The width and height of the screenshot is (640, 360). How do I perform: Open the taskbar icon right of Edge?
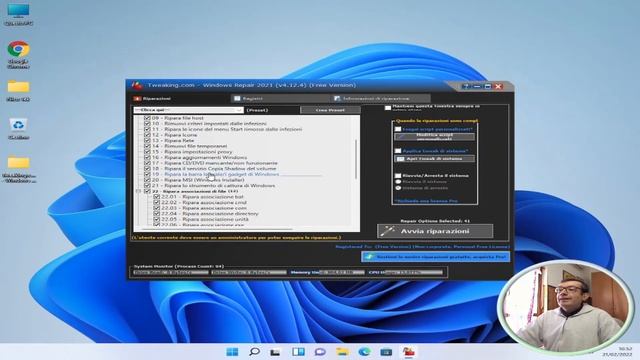point(386,351)
